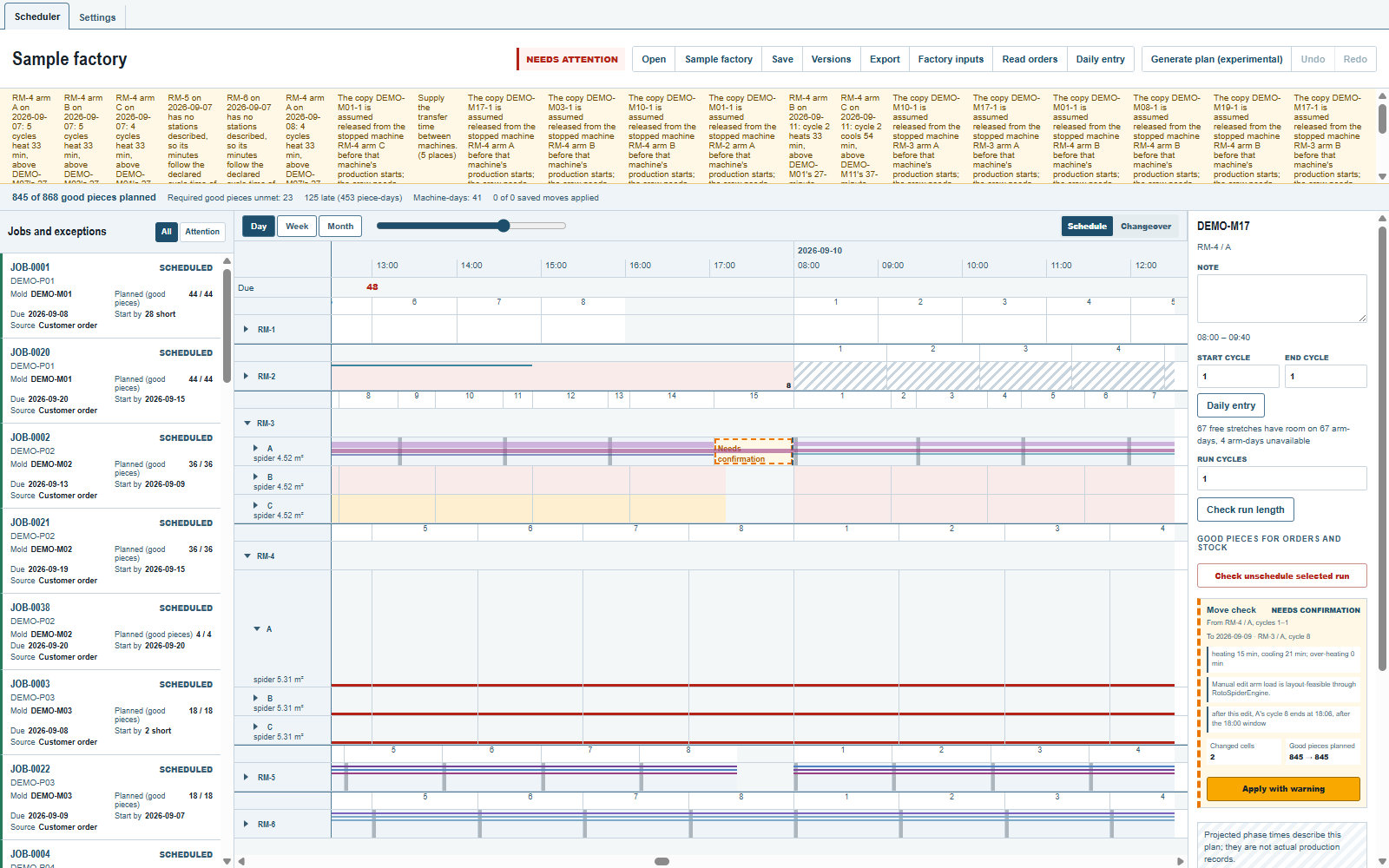Switch timeline to Month view
Viewport: 1389px width, 868px height.
[340, 227]
